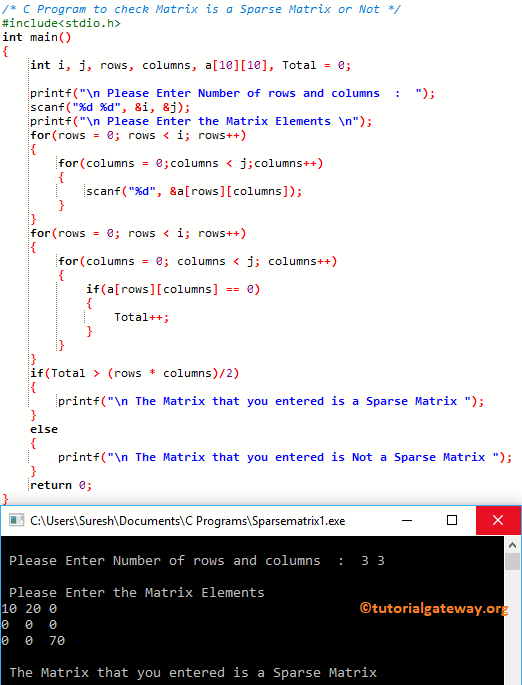
Task: Click the console vertical scrollbar thumb
Action: 512,561
